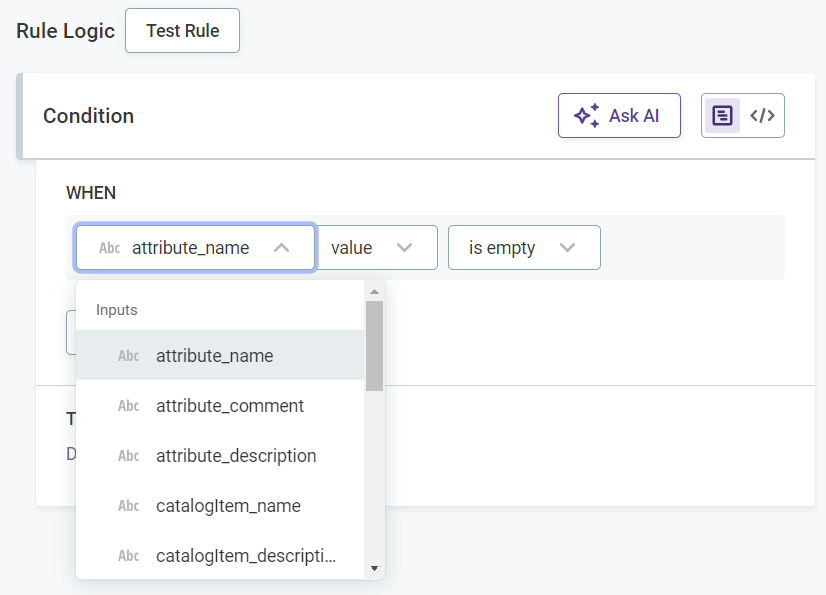Switch to the visual form editor view
The height and width of the screenshot is (595, 826).
click(x=722, y=116)
